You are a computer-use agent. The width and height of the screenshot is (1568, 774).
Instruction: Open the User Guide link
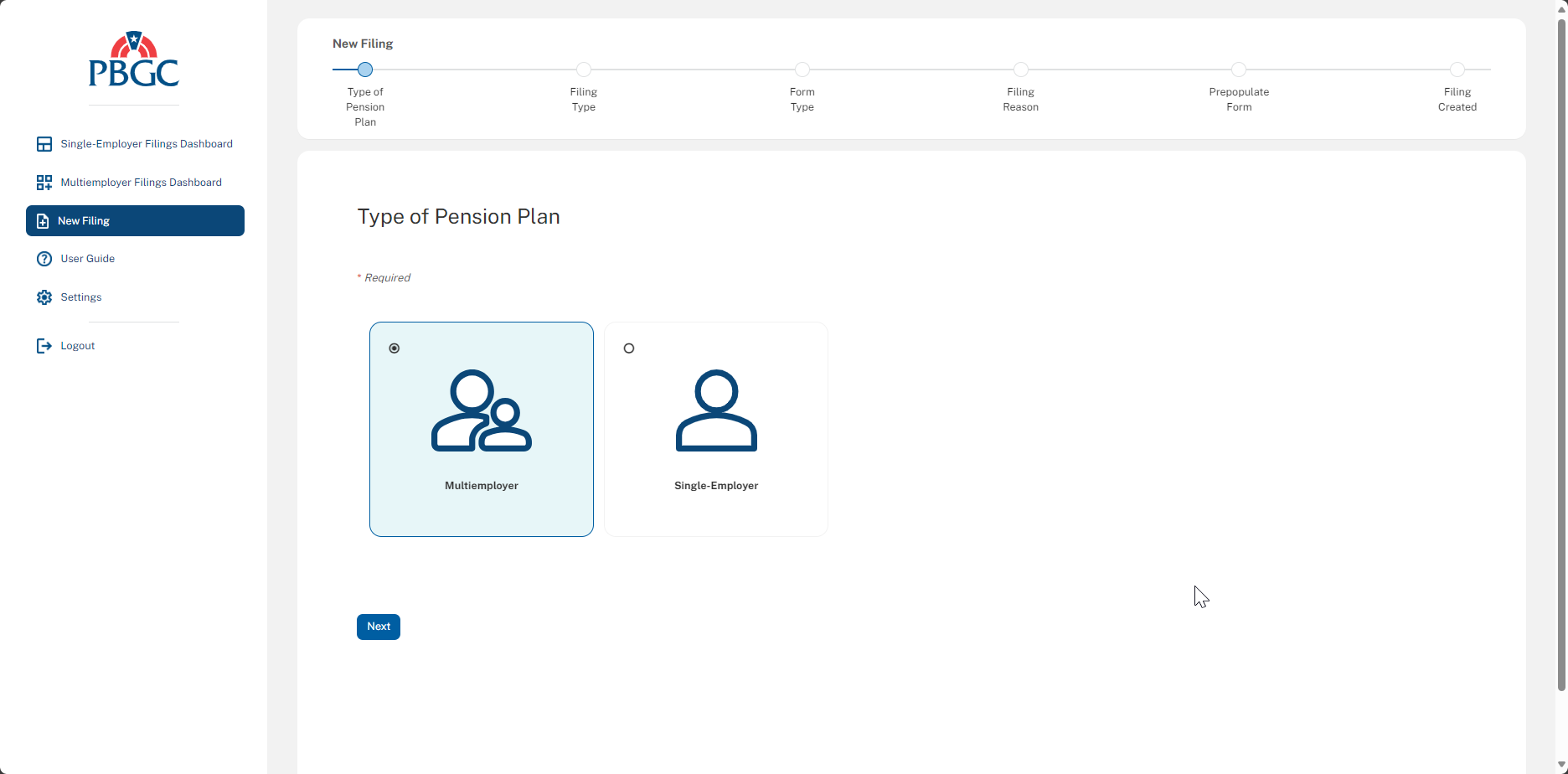(88, 259)
